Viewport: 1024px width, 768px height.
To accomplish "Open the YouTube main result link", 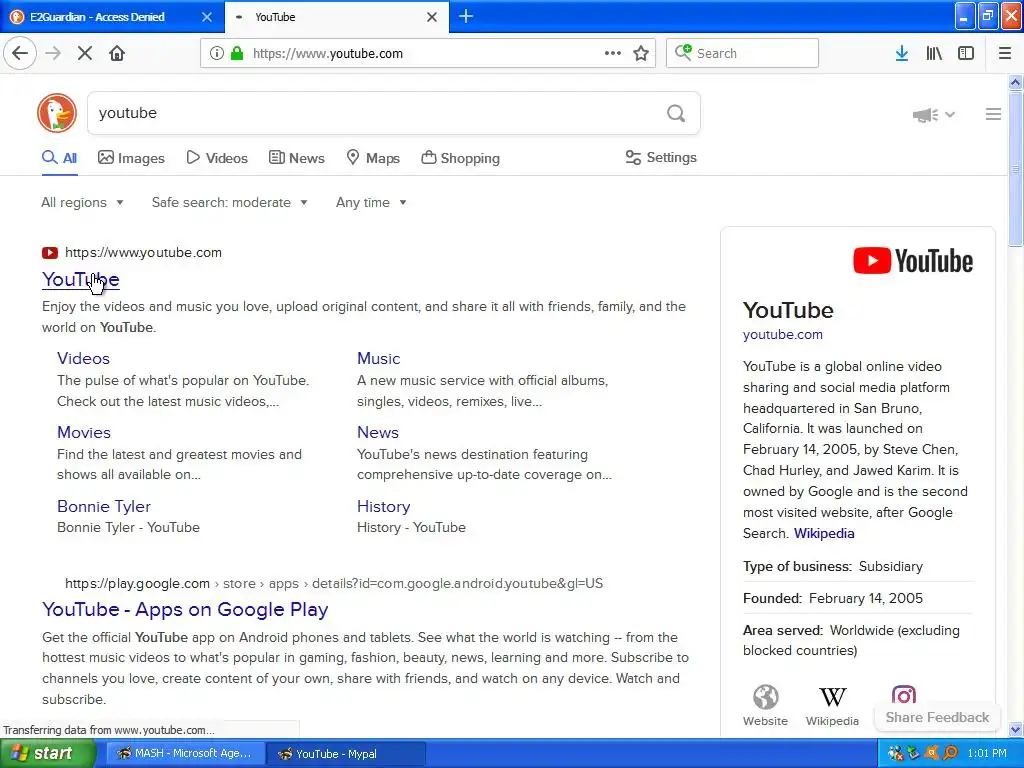I will 81,280.
